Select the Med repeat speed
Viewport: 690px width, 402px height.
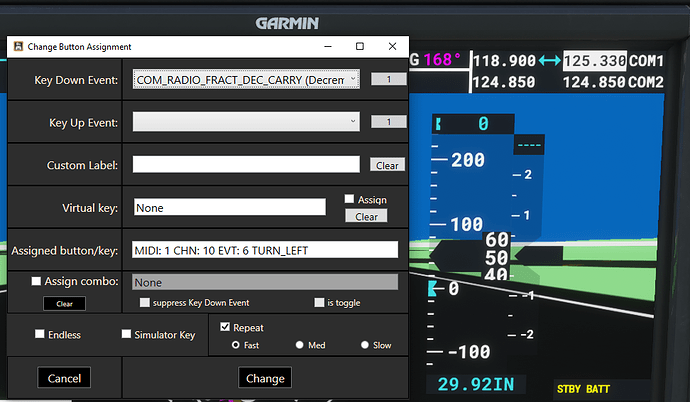click(300, 345)
